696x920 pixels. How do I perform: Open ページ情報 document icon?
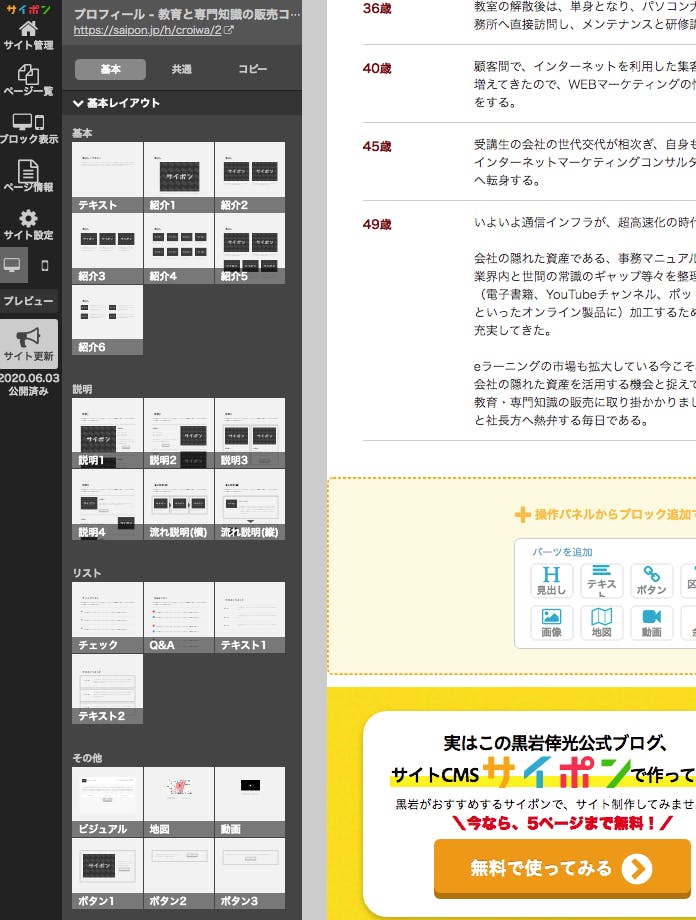click(29, 176)
